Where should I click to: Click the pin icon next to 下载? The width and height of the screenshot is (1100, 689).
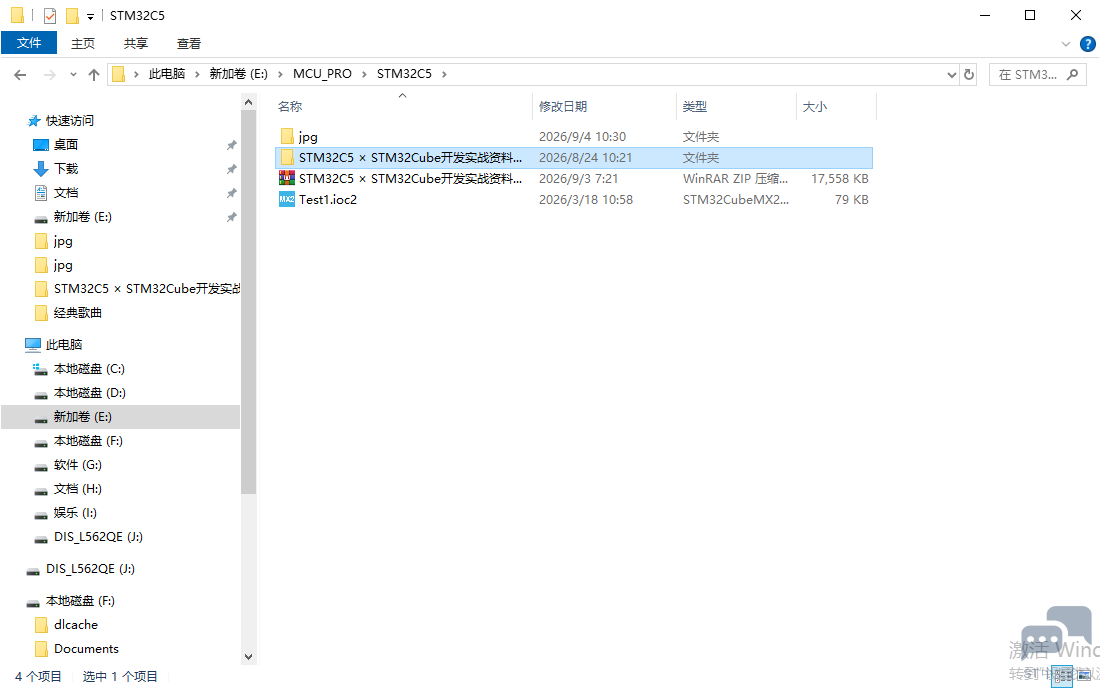tap(232, 169)
